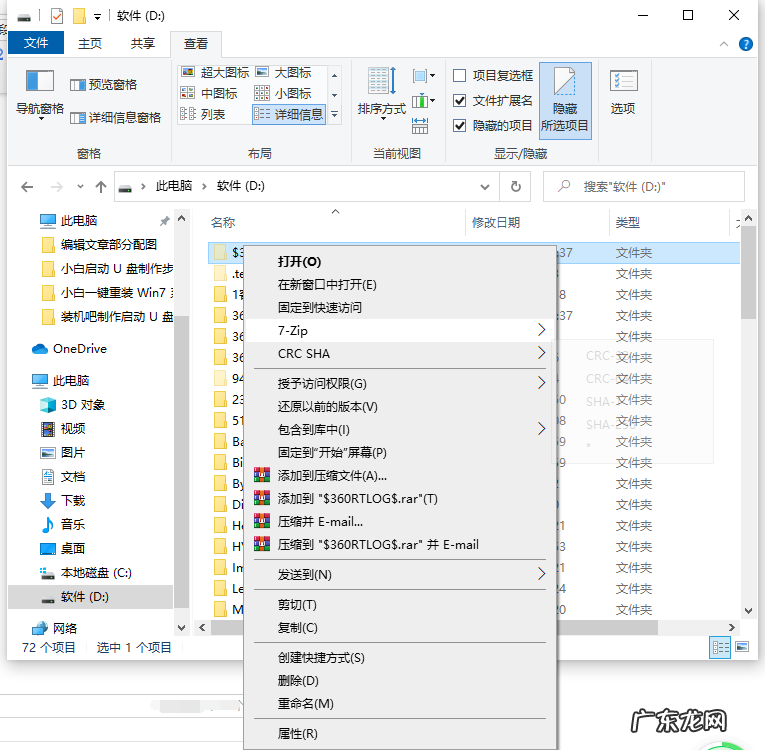Sort by the 类型 column header

pos(668,223)
